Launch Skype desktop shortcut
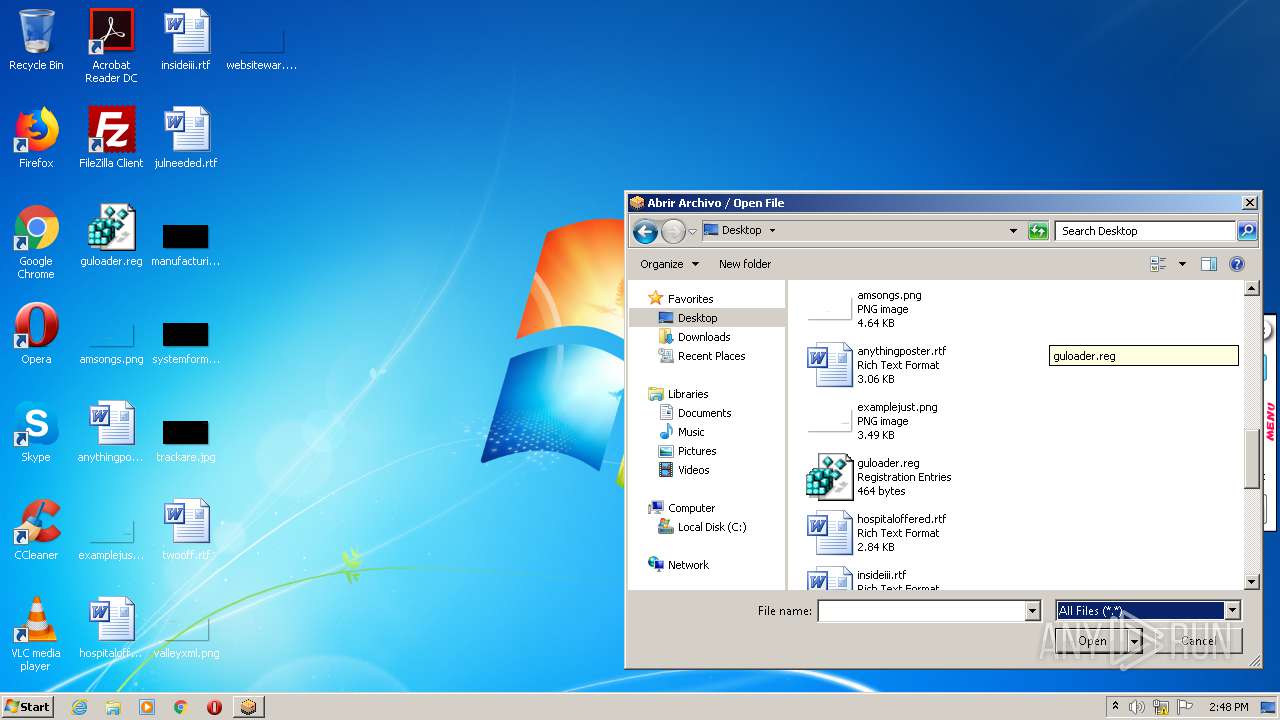The image size is (1280, 720). [36, 434]
